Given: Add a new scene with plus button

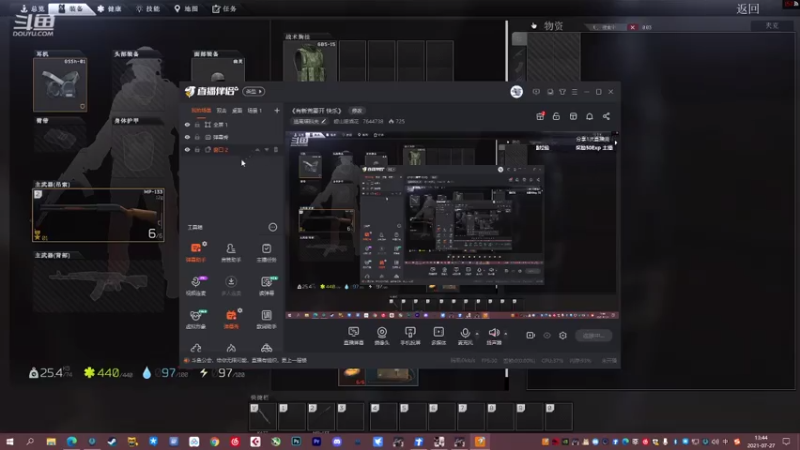Looking at the screenshot, I should (277, 111).
